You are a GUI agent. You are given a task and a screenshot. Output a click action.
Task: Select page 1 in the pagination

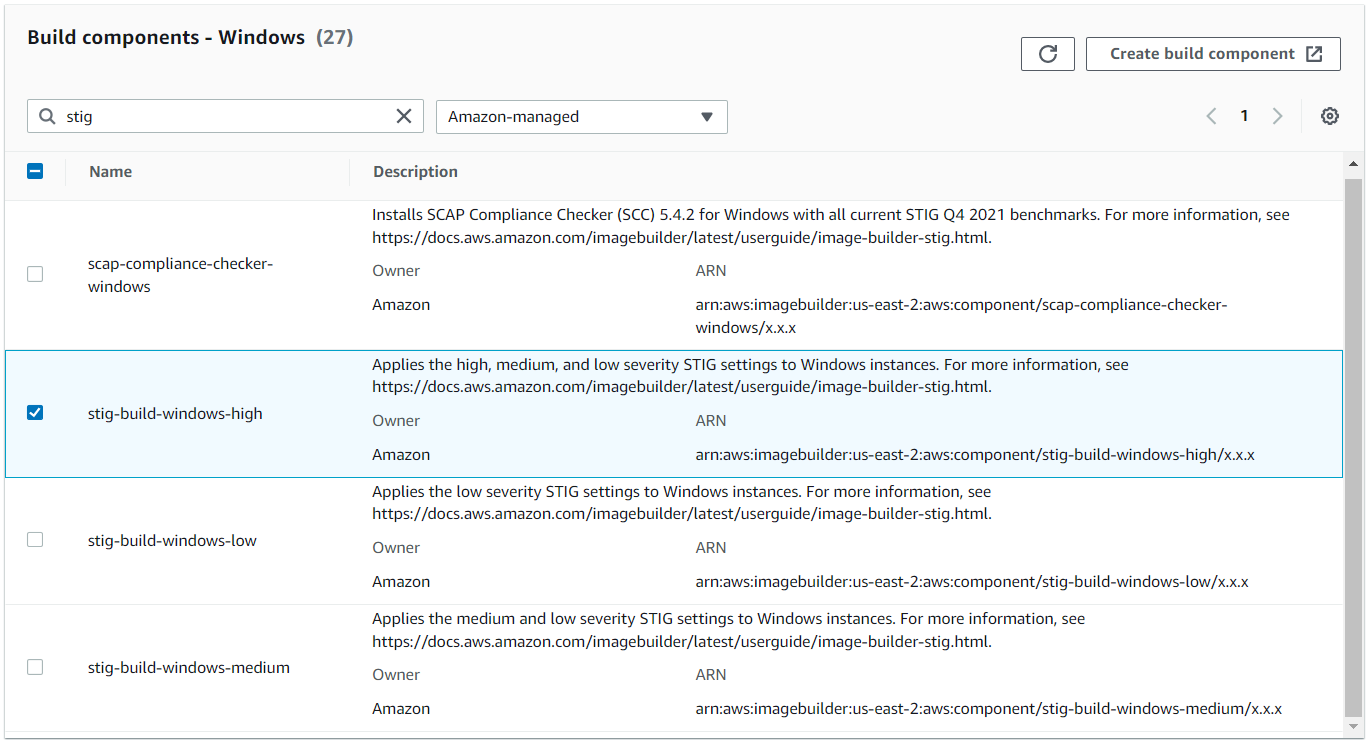click(1244, 116)
